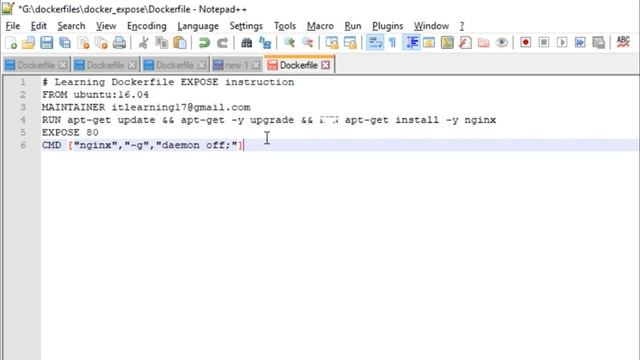Open the Encoding menu
Screen dimensions: 640x360
[x=147, y=26]
